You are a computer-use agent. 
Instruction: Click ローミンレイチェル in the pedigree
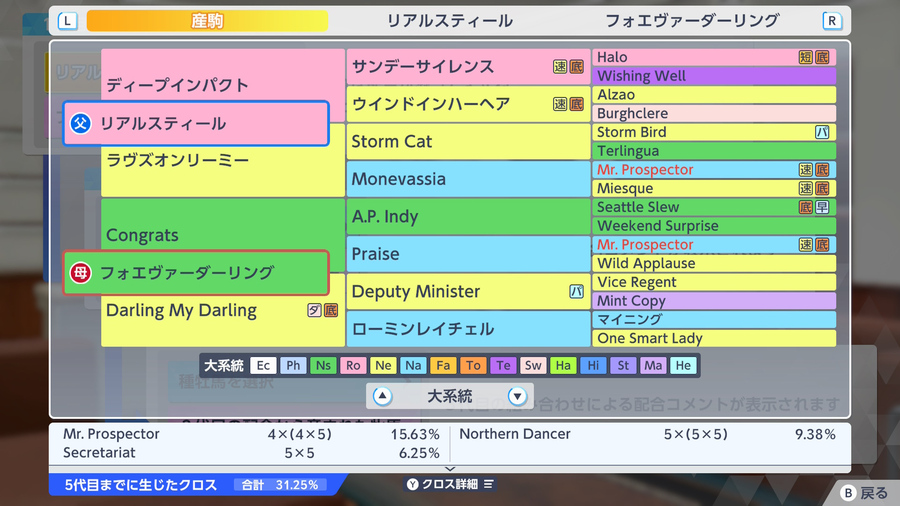tap(468, 329)
